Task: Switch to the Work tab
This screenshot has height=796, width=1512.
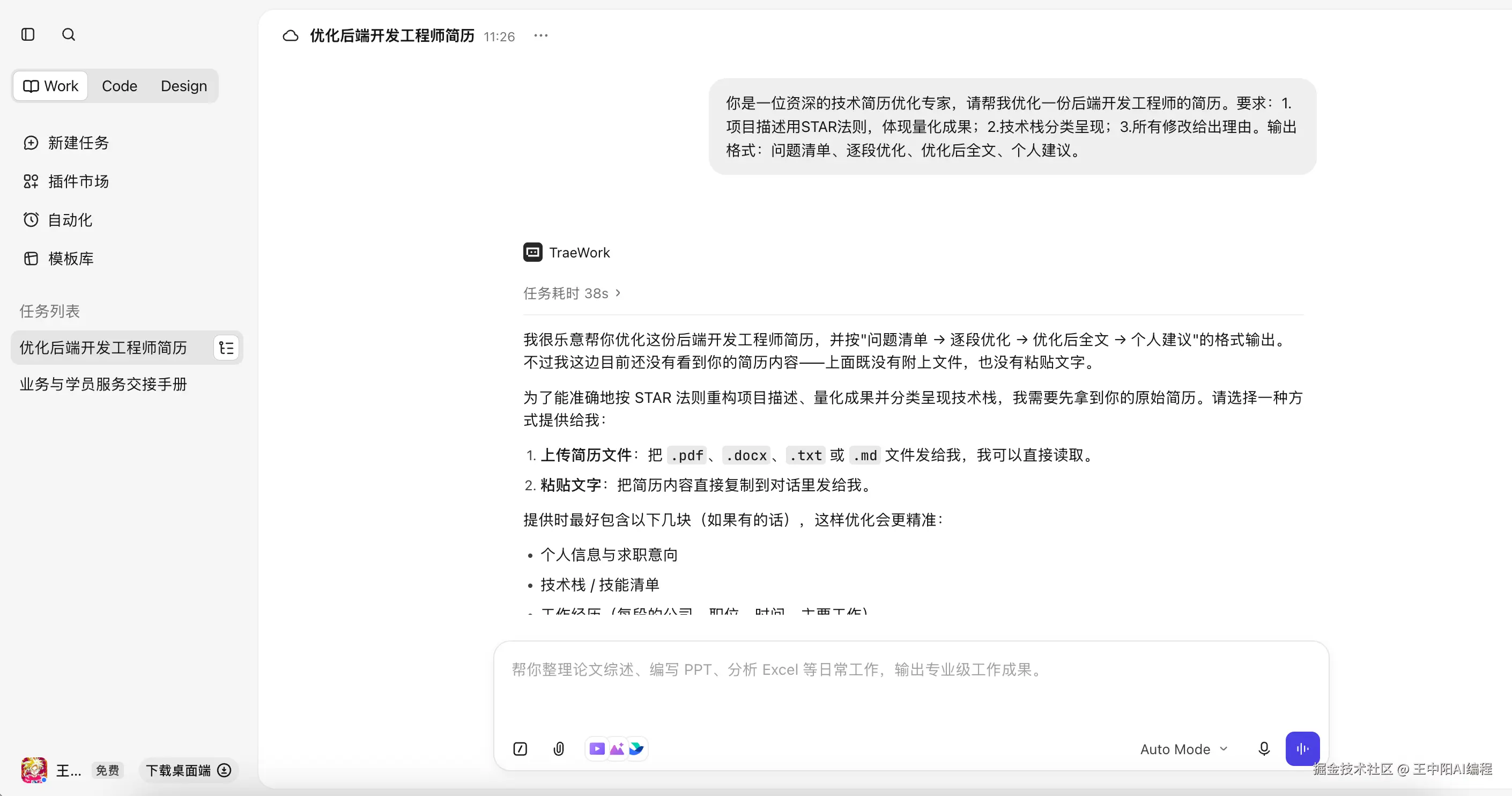Action: [50, 86]
